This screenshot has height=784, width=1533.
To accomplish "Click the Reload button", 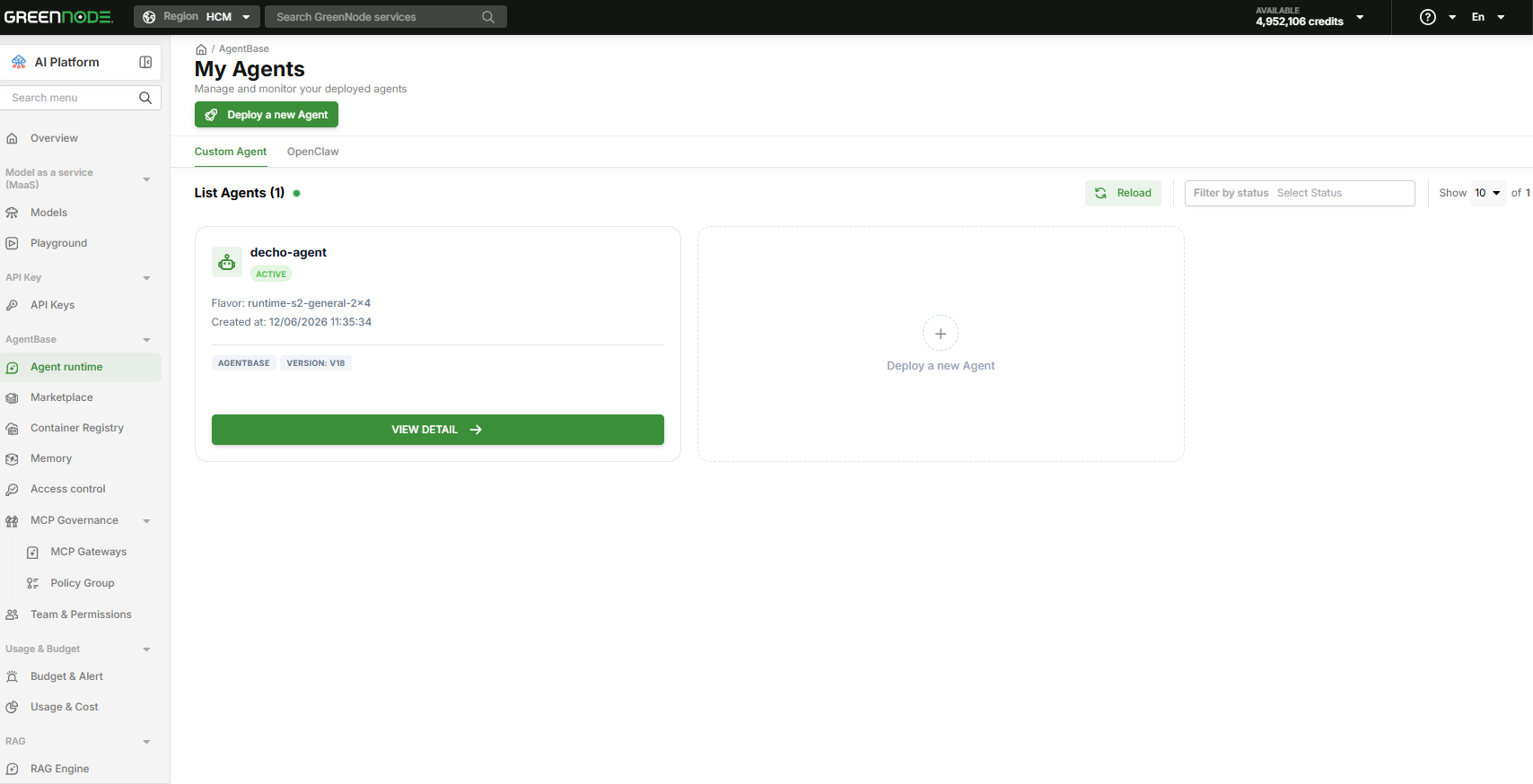I will (x=1123, y=193).
